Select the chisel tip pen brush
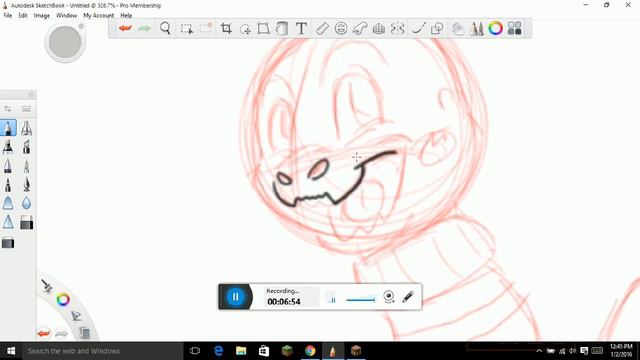 pos(27,147)
